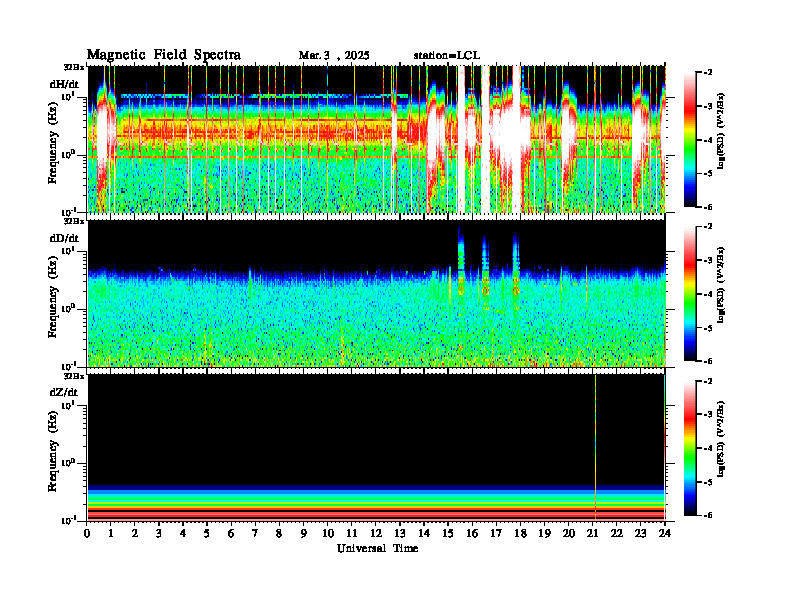Click the 'dH/dt' panel label

pyautogui.click(x=64, y=84)
